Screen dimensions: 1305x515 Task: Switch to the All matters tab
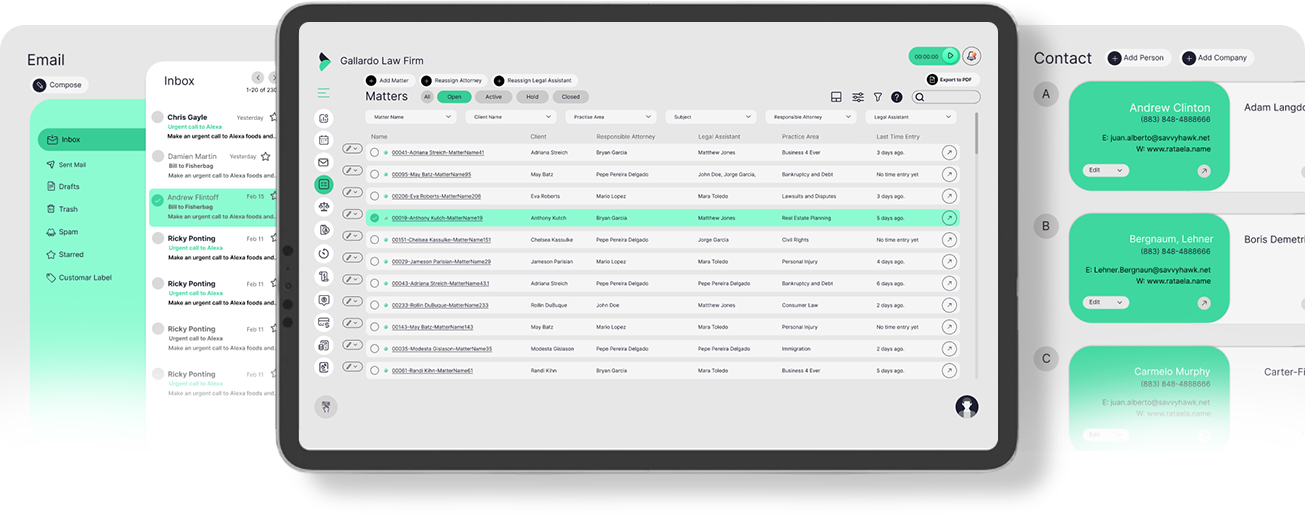pyautogui.click(x=427, y=97)
